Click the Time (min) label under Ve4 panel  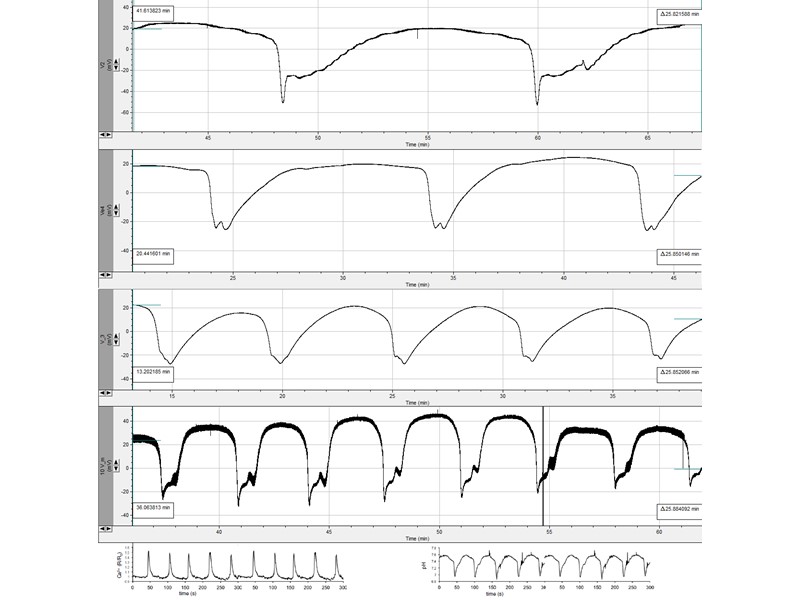(417, 285)
